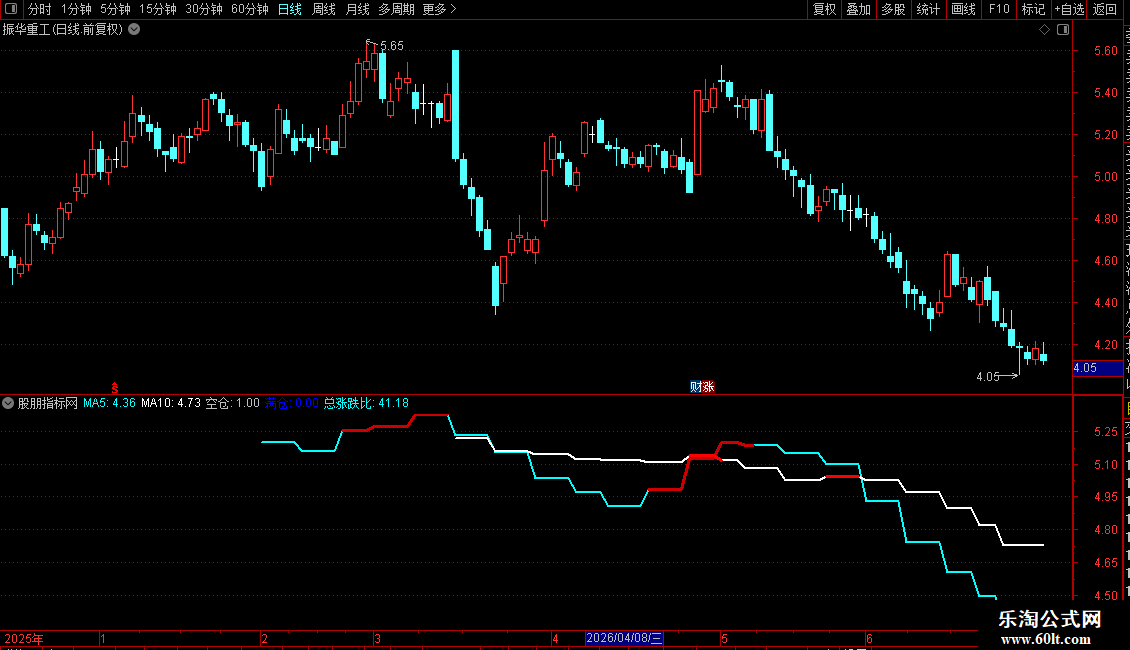Click the 2026/04/08/三 date label
The width and height of the screenshot is (1130, 650).
click(624, 638)
